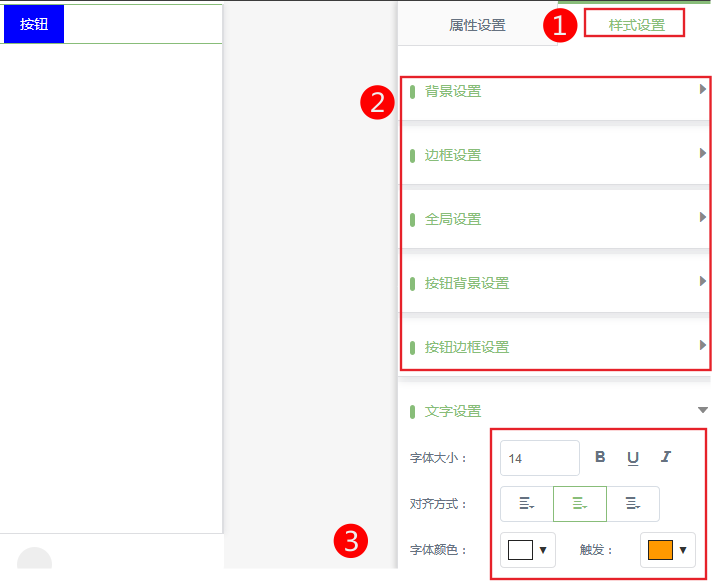
Task: Select the blue 按钮 on the canvas
Action: 34,24
